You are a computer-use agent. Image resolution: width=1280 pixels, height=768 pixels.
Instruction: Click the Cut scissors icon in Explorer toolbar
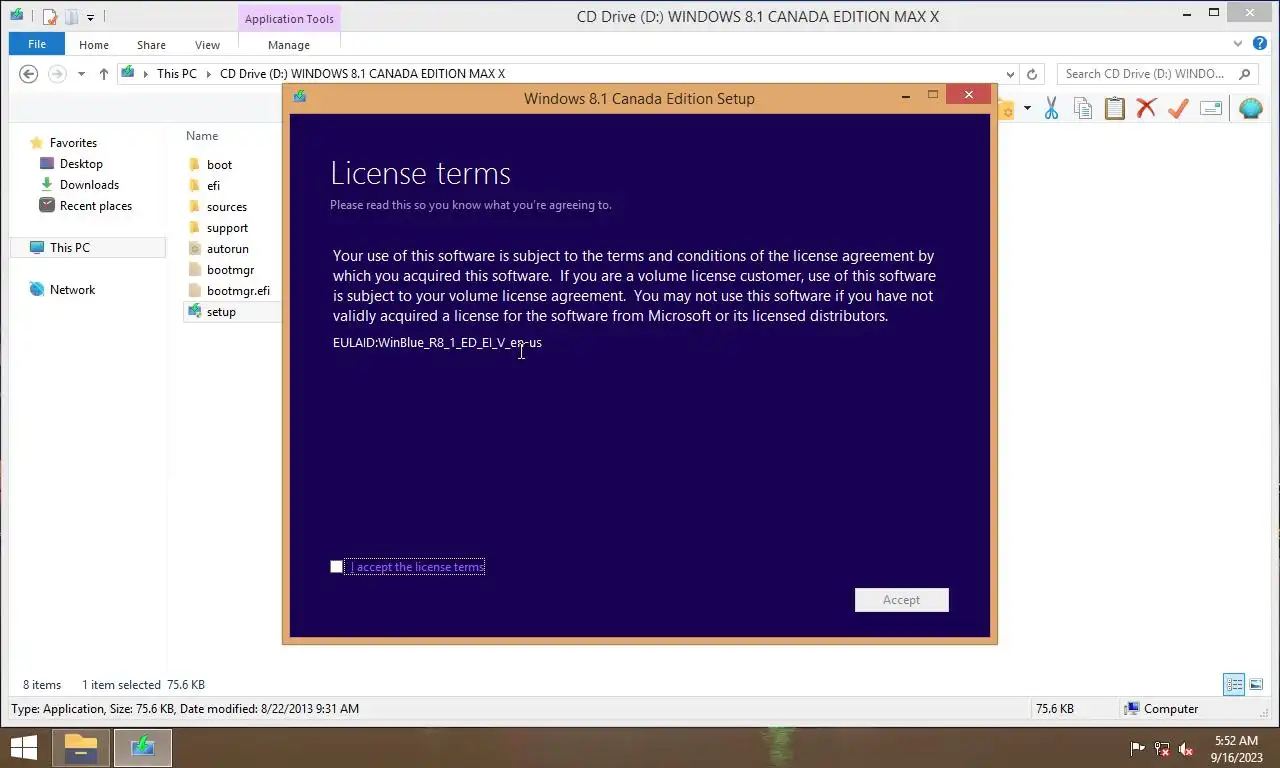[1051, 109]
